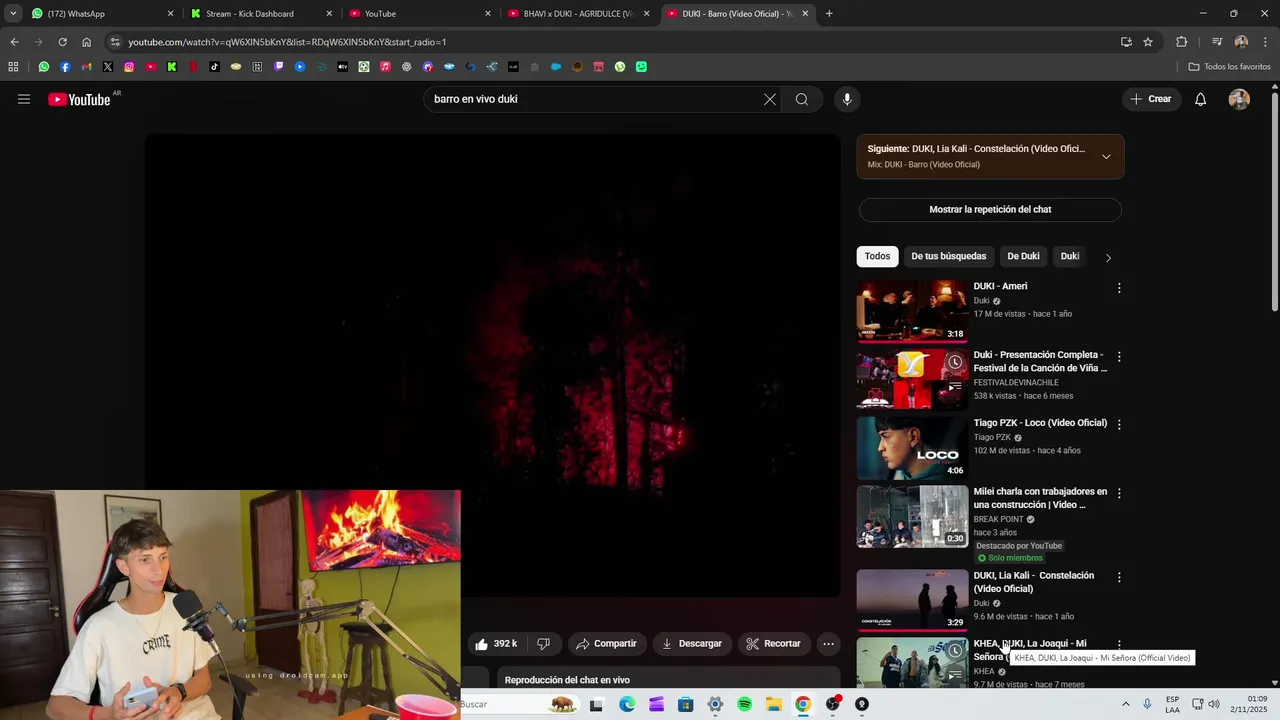This screenshot has height=720, width=1280.
Task: Open DUKI, Lia Kali - Constelación title link
Action: [x=1034, y=582]
